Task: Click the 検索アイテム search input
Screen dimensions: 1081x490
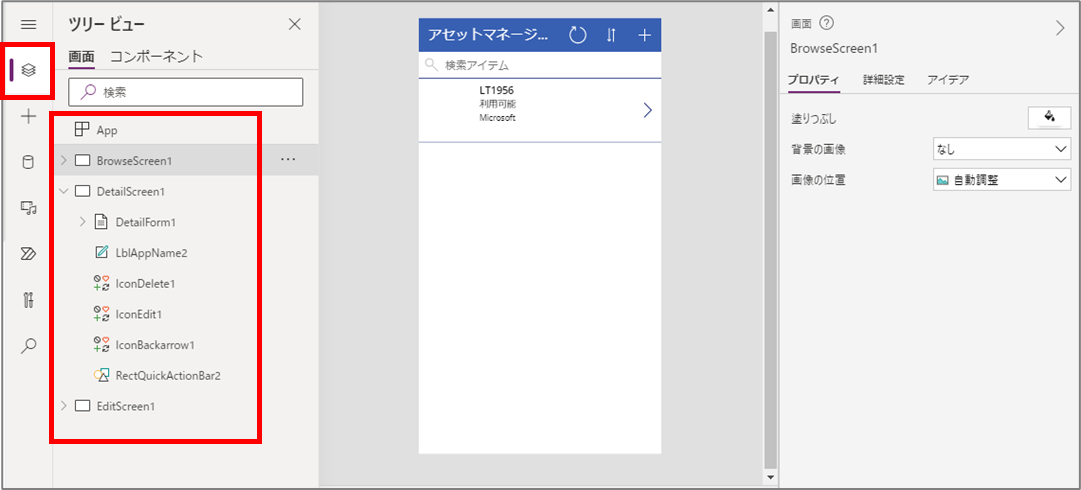Action: (540, 65)
